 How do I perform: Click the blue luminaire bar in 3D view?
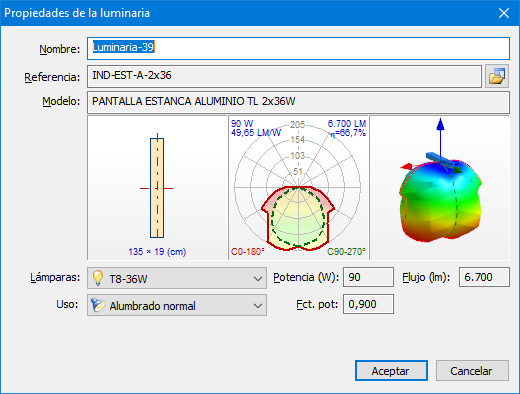[x=440, y=160]
